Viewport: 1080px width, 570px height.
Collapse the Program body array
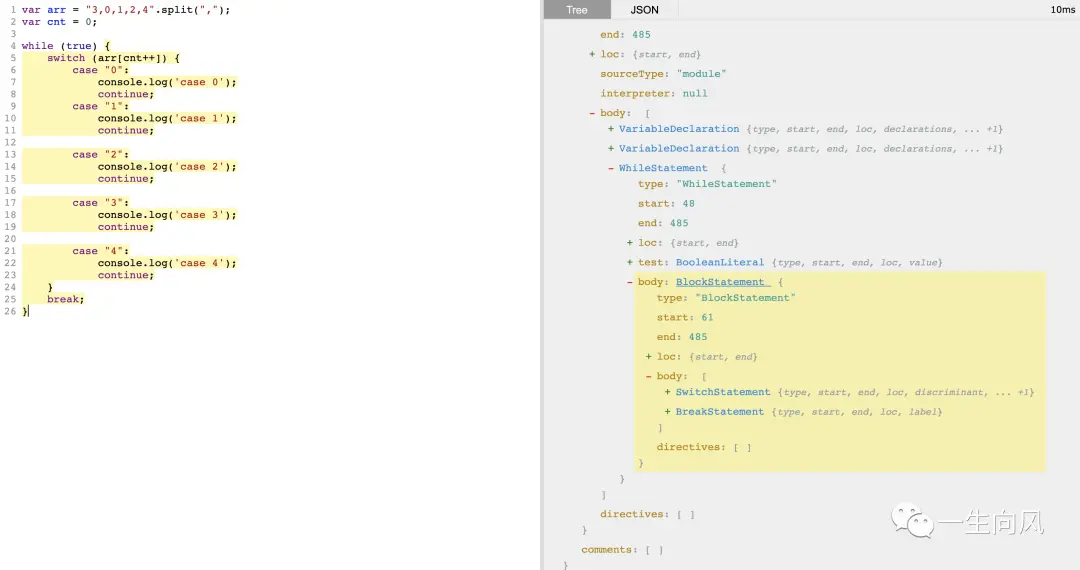coord(592,113)
